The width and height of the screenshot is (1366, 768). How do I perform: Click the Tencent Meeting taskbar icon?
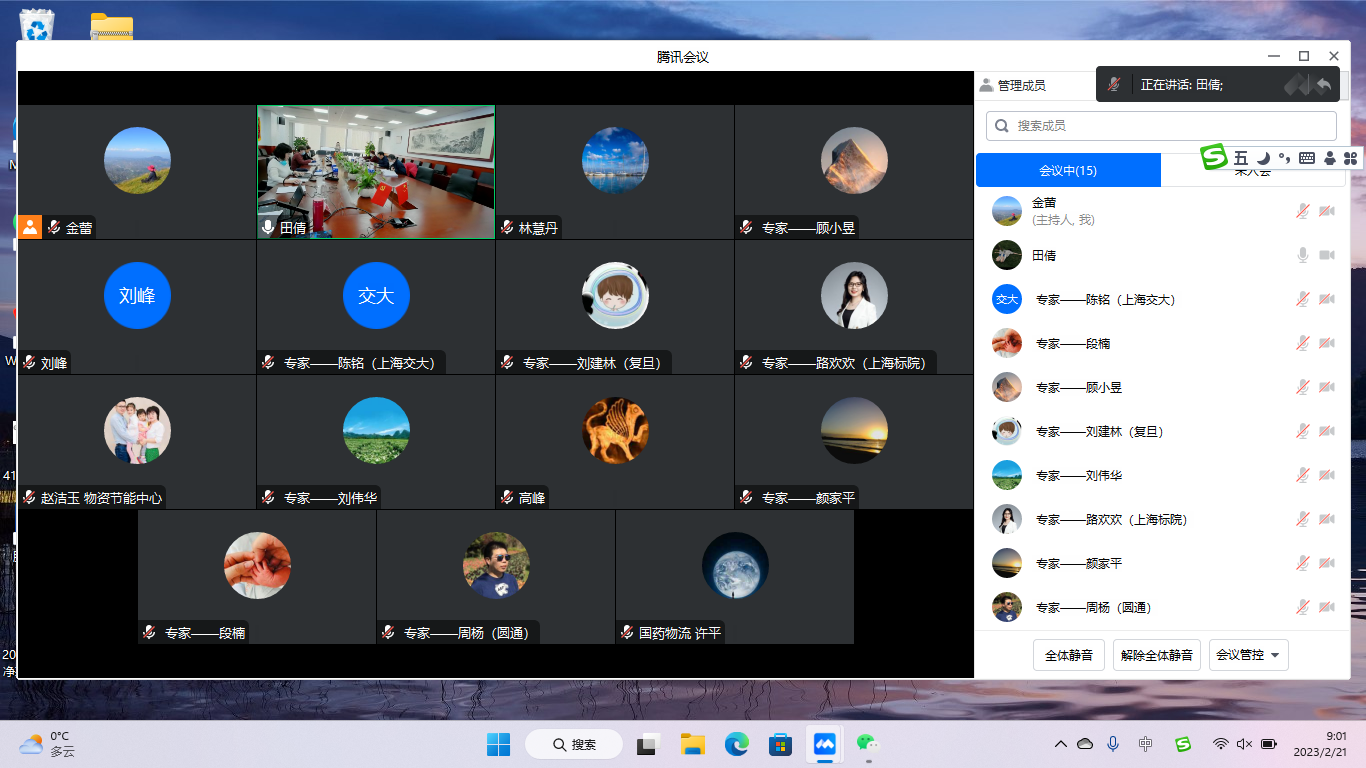pos(824,744)
